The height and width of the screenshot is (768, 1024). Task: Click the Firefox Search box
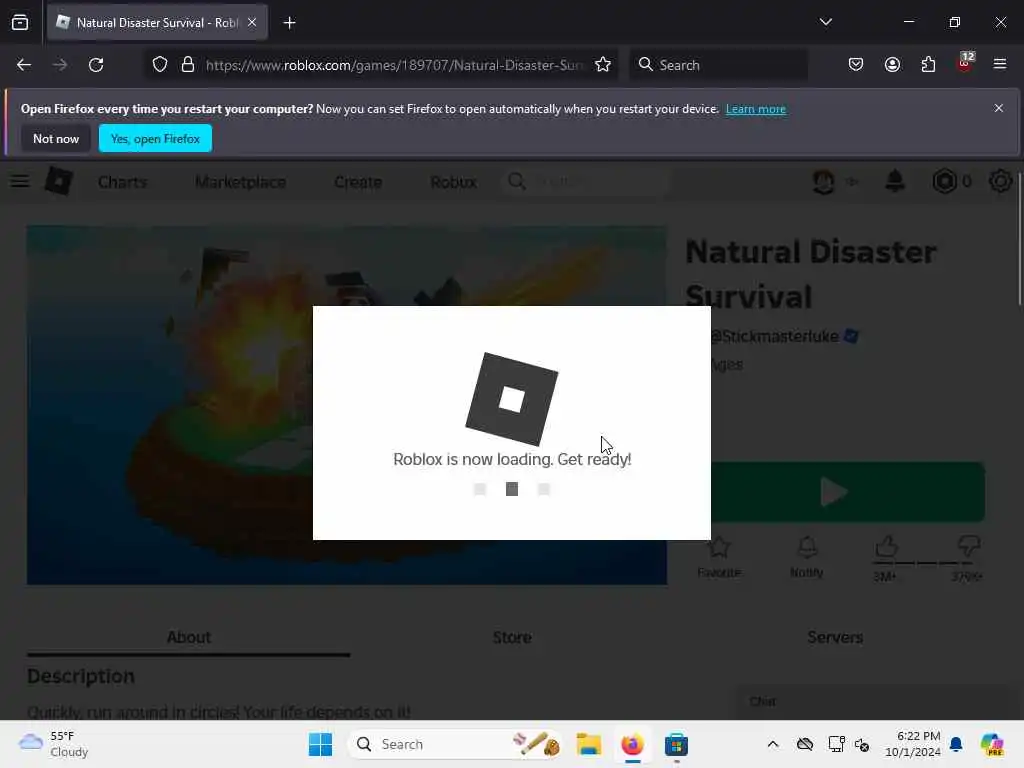tap(718, 65)
